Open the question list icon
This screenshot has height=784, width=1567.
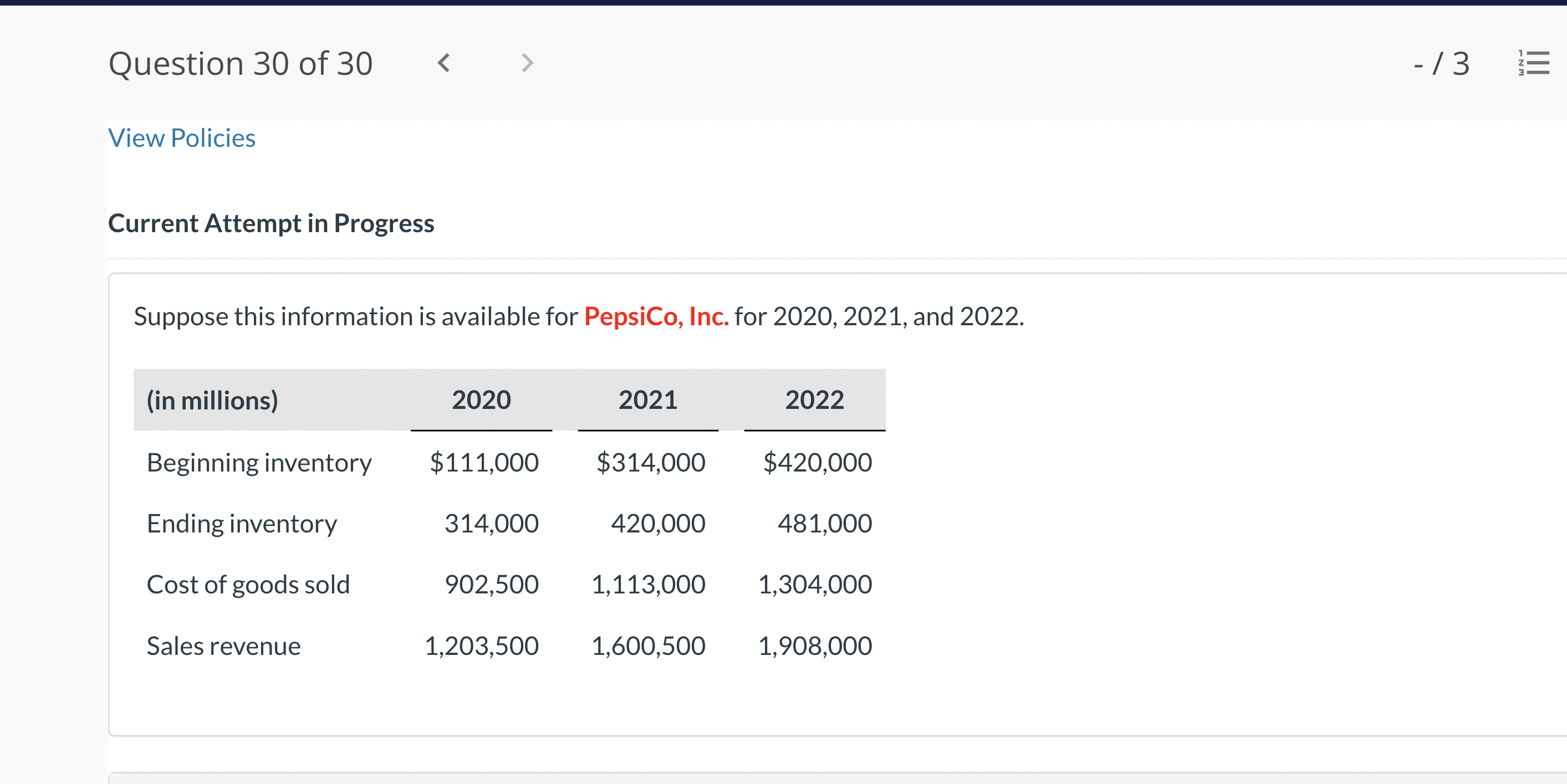point(1534,63)
